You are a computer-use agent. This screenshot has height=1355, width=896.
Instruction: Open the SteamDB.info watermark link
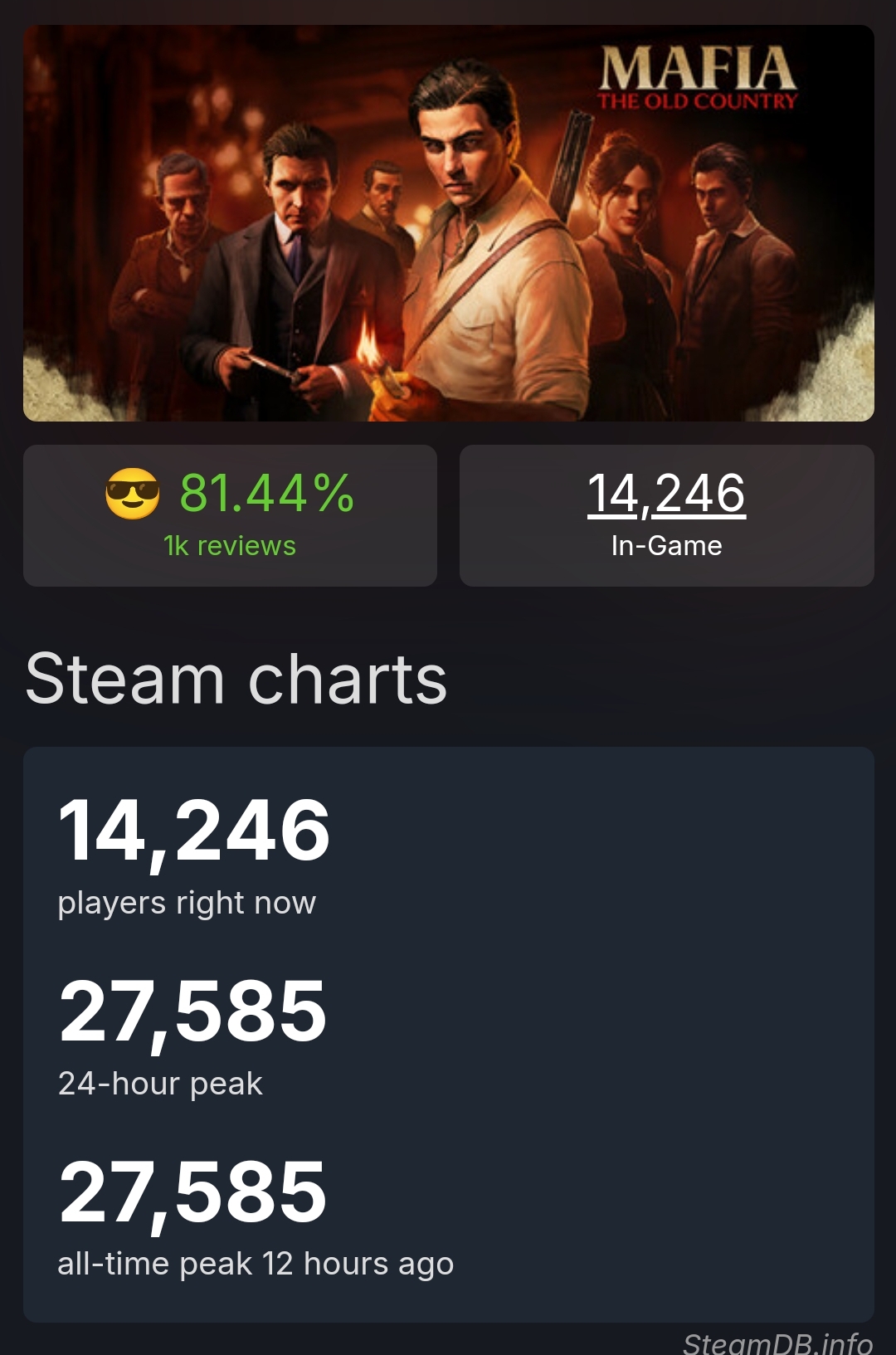coord(777,1343)
